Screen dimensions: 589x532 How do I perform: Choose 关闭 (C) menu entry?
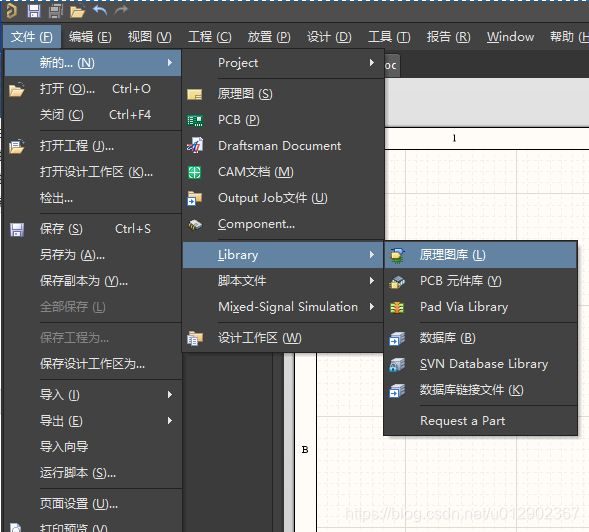coord(93,115)
